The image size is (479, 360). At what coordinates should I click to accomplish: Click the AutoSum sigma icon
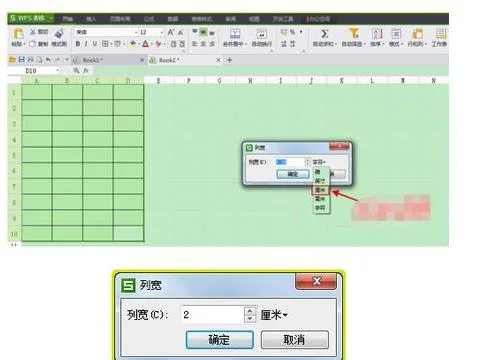324,33
